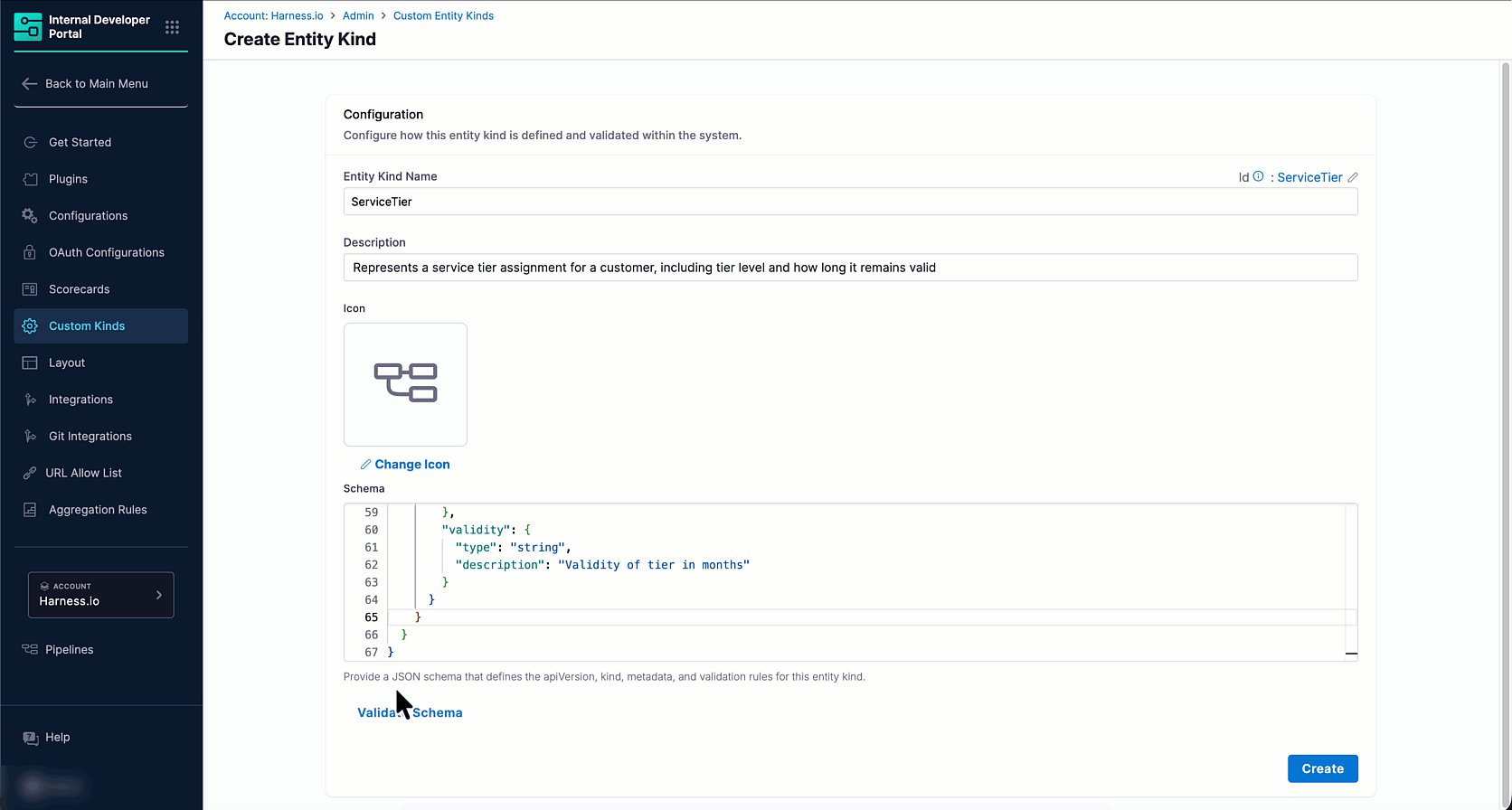
Task: Edit the ServiceTier Id pencil icon
Action: pos(1353,178)
